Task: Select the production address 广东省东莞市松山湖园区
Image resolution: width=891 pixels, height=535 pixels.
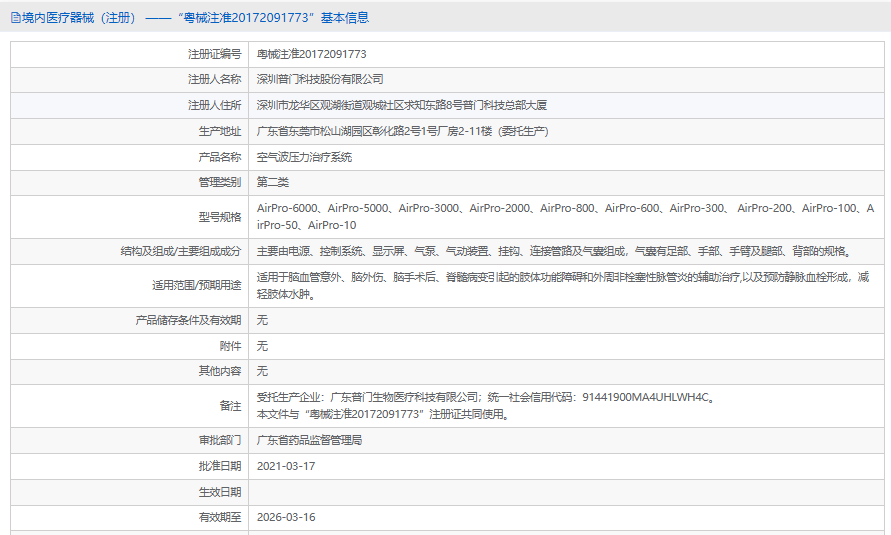Action: pos(402,132)
